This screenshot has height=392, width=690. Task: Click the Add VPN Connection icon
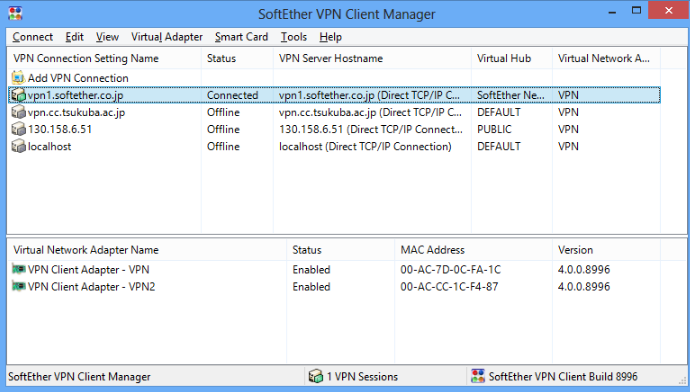[18, 78]
